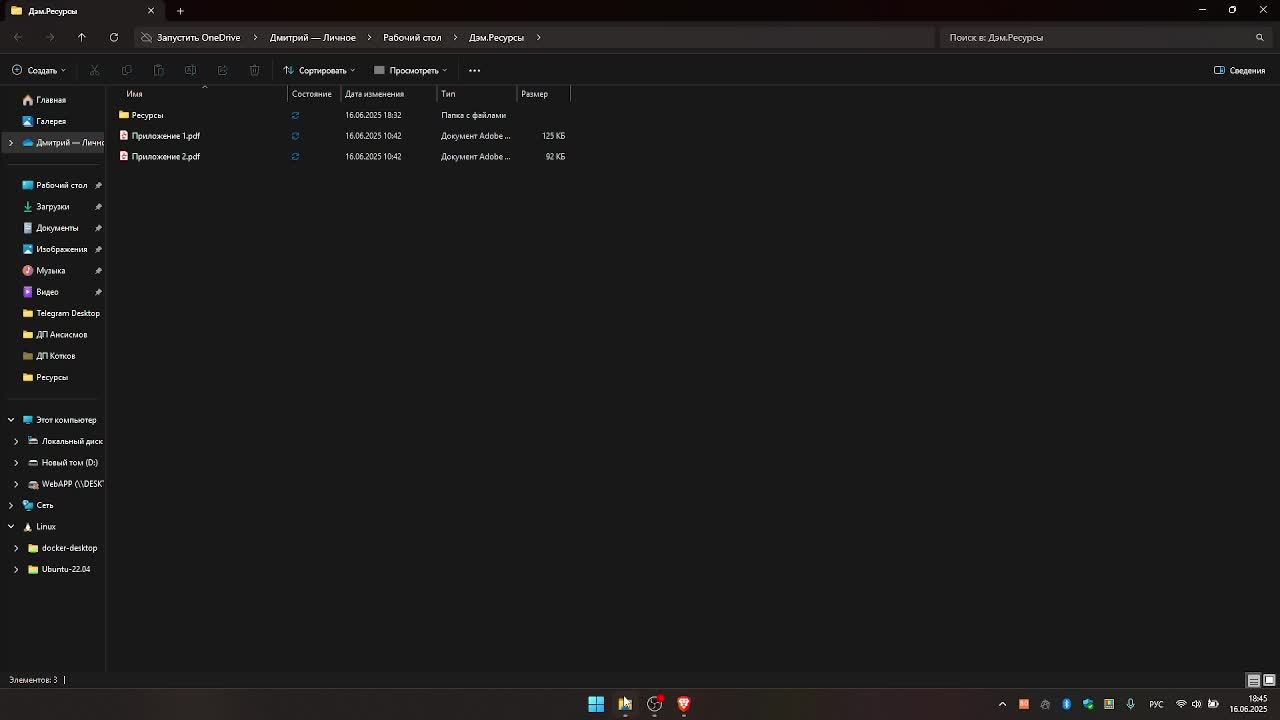Expand Дмитрий — Личное in sidebar tree

pos(11,143)
